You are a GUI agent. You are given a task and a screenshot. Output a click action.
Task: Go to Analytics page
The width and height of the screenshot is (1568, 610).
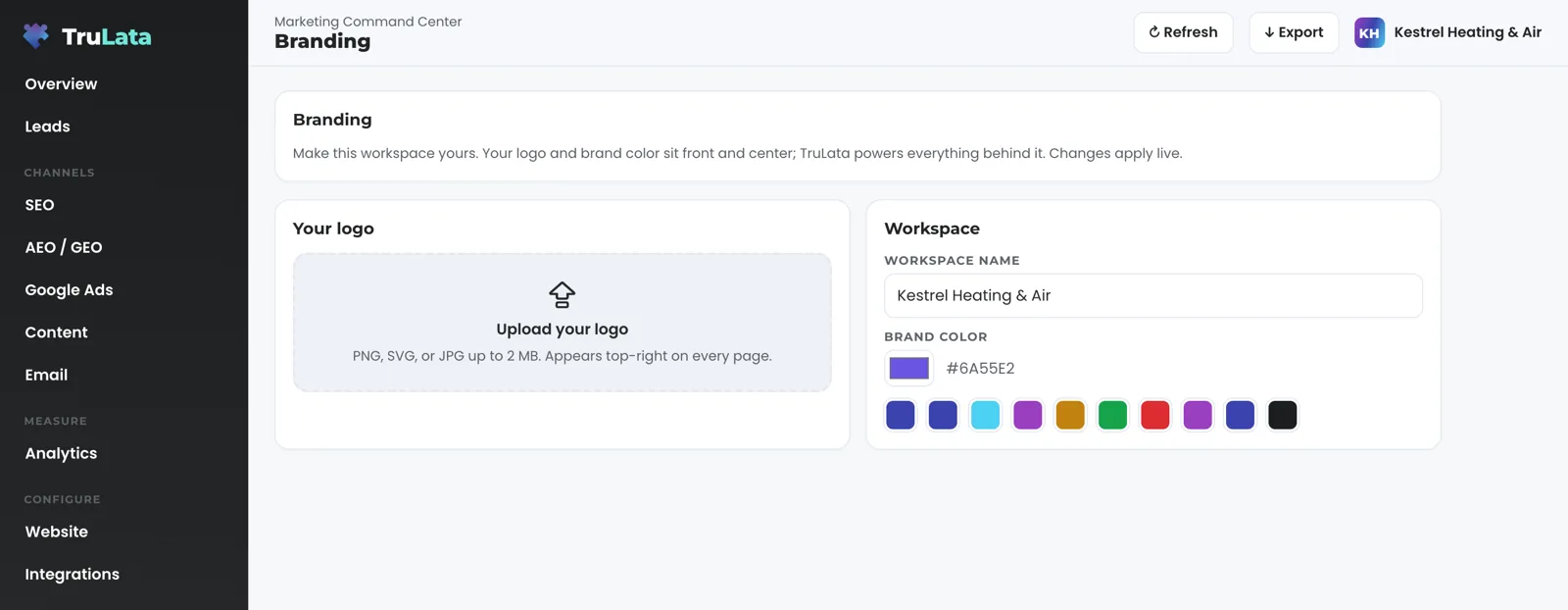61,453
